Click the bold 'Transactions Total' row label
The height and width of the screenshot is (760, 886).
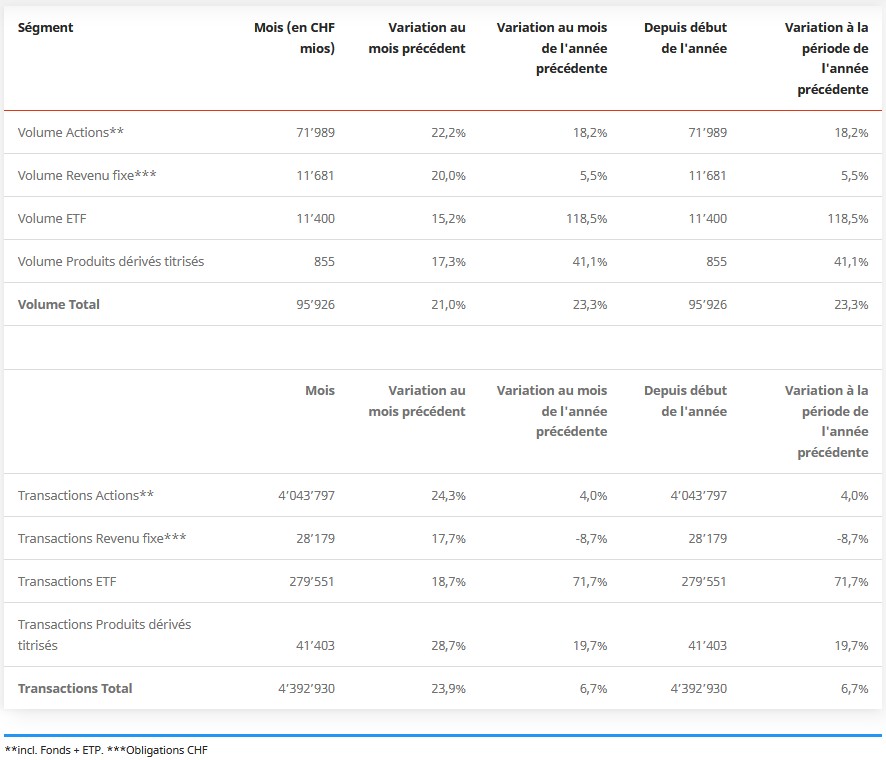(x=75, y=689)
